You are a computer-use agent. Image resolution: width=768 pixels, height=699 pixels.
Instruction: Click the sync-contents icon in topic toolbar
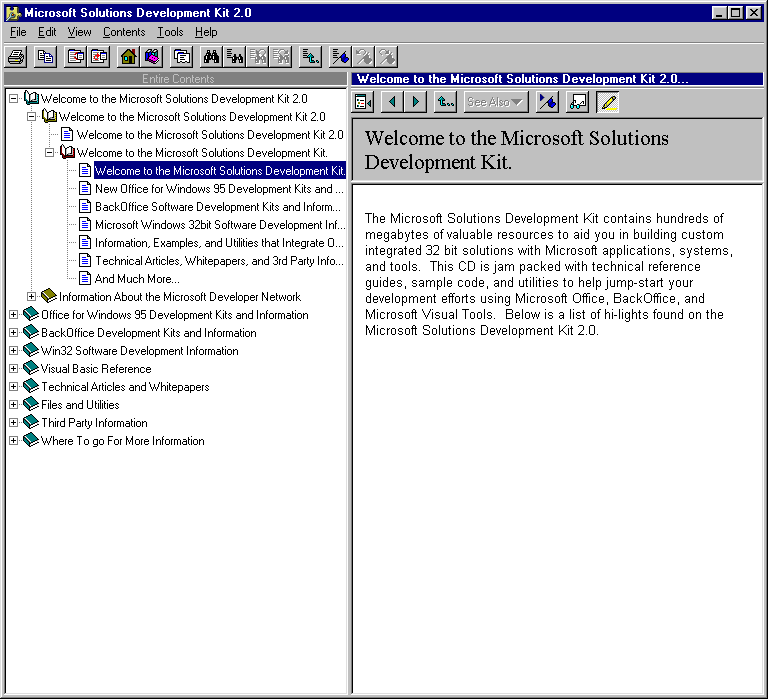[x=363, y=102]
